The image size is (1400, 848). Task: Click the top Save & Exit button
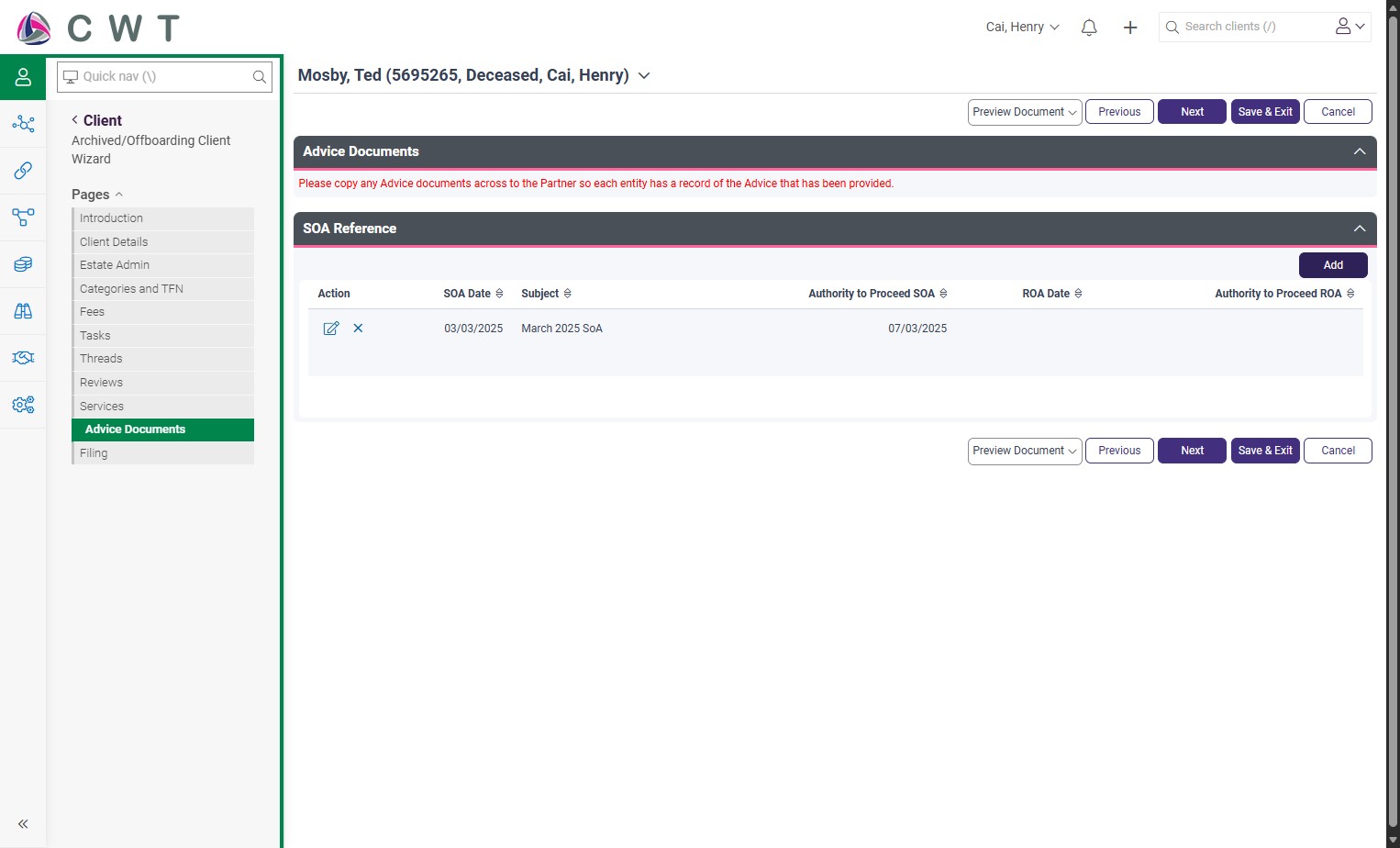pyautogui.click(x=1265, y=112)
